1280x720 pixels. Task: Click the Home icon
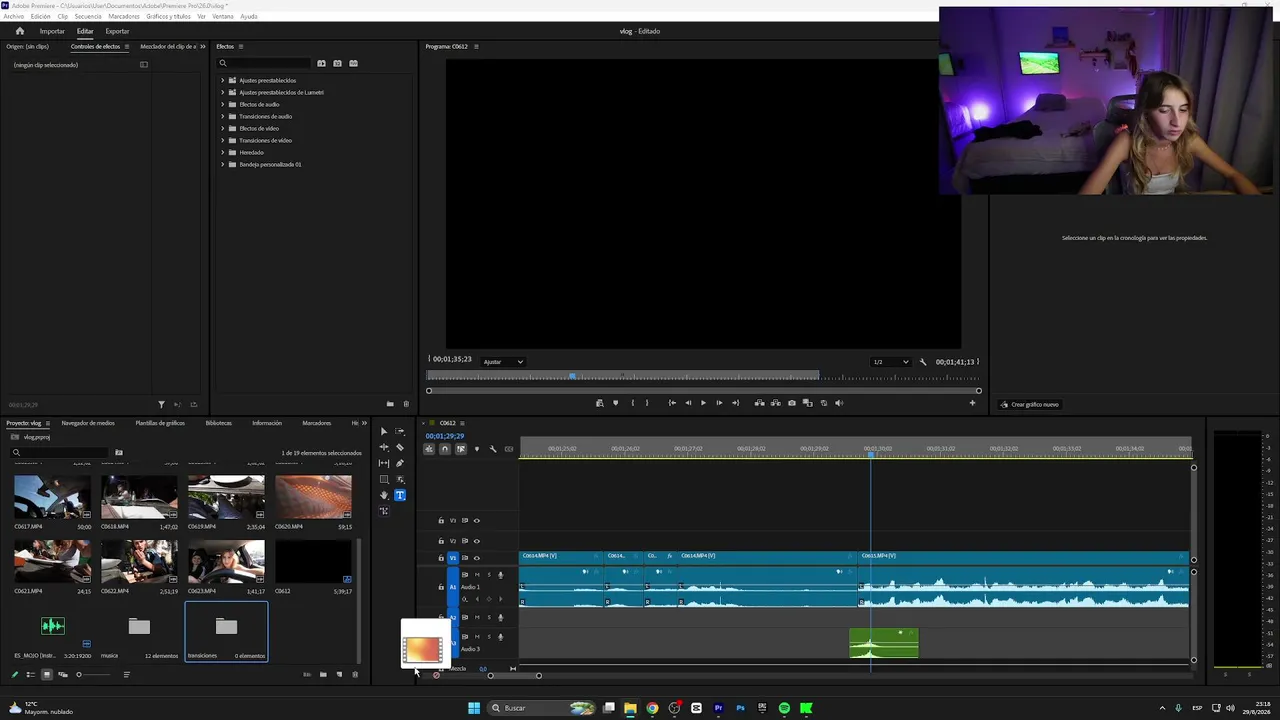click(19, 31)
